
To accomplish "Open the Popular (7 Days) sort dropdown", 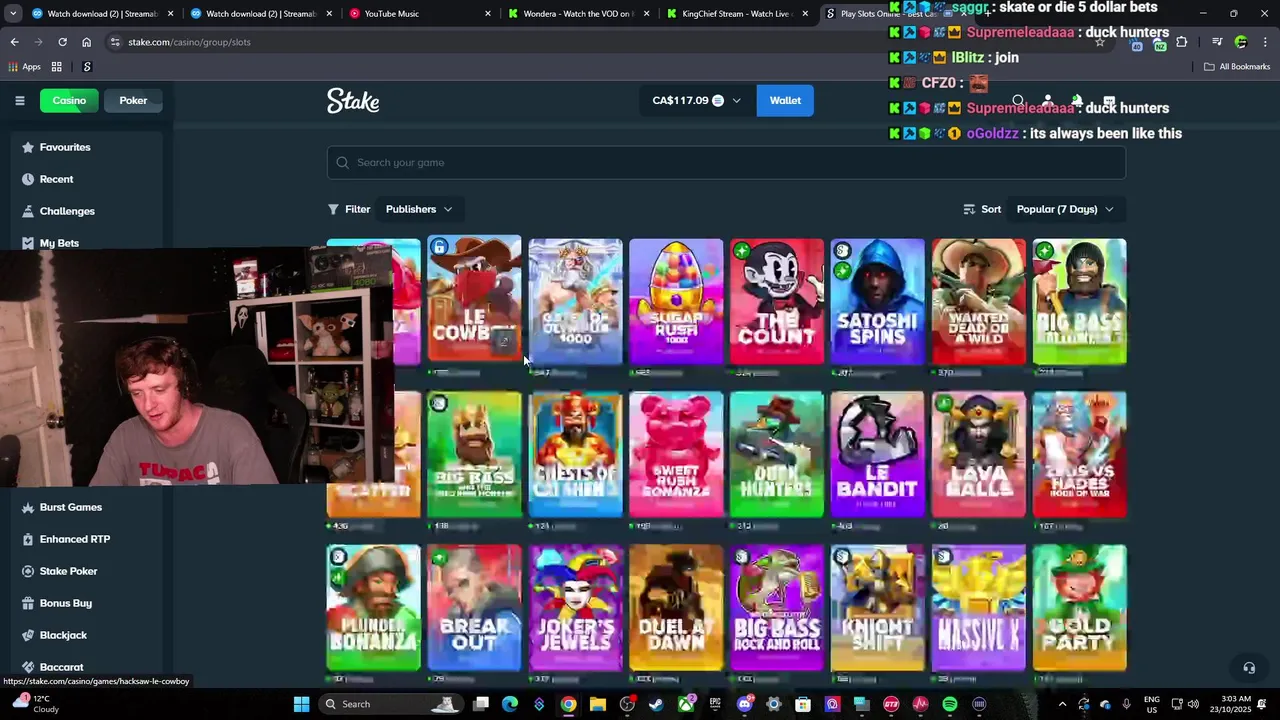I will 1065,209.
